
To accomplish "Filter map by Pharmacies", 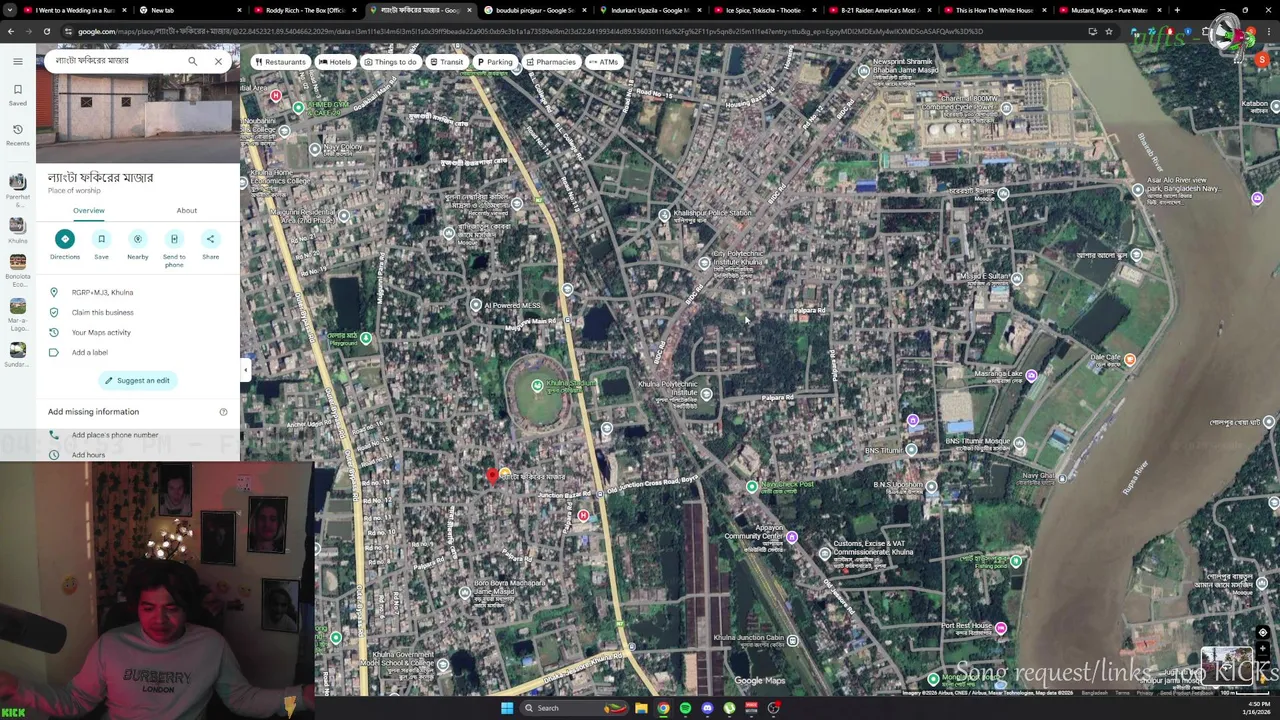I will 549,62.
